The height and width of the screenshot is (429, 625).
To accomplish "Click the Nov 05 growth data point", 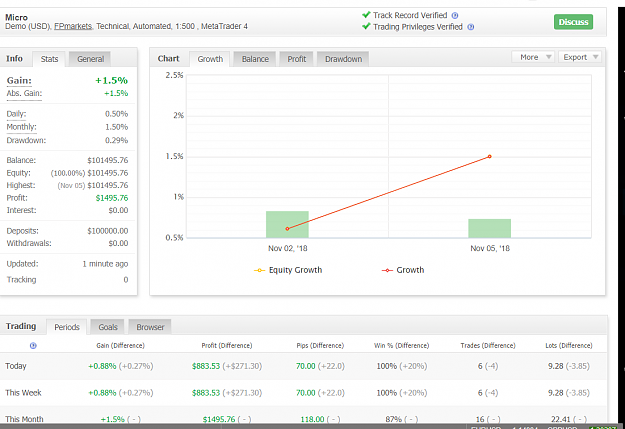I will coord(489,157).
